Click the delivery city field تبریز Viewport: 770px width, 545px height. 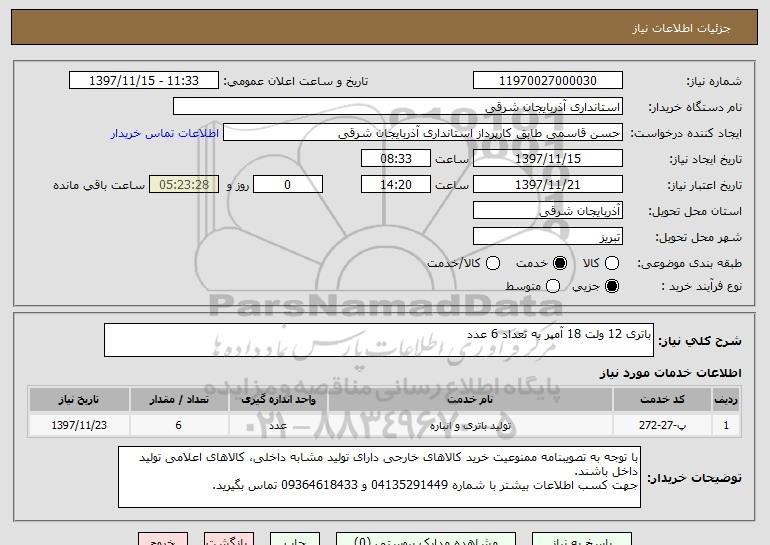548,237
